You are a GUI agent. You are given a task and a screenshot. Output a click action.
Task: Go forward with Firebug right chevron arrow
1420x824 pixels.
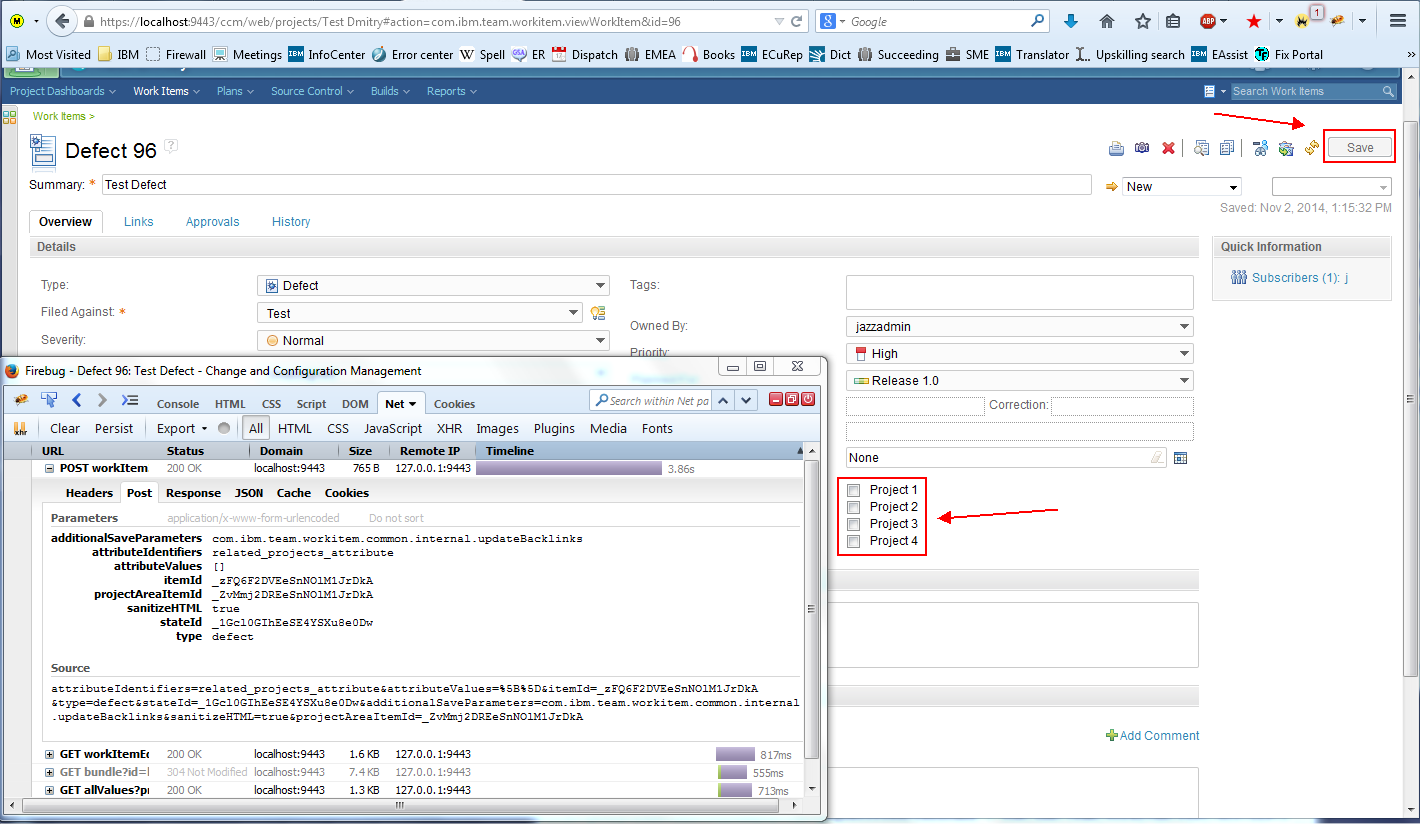coord(102,400)
